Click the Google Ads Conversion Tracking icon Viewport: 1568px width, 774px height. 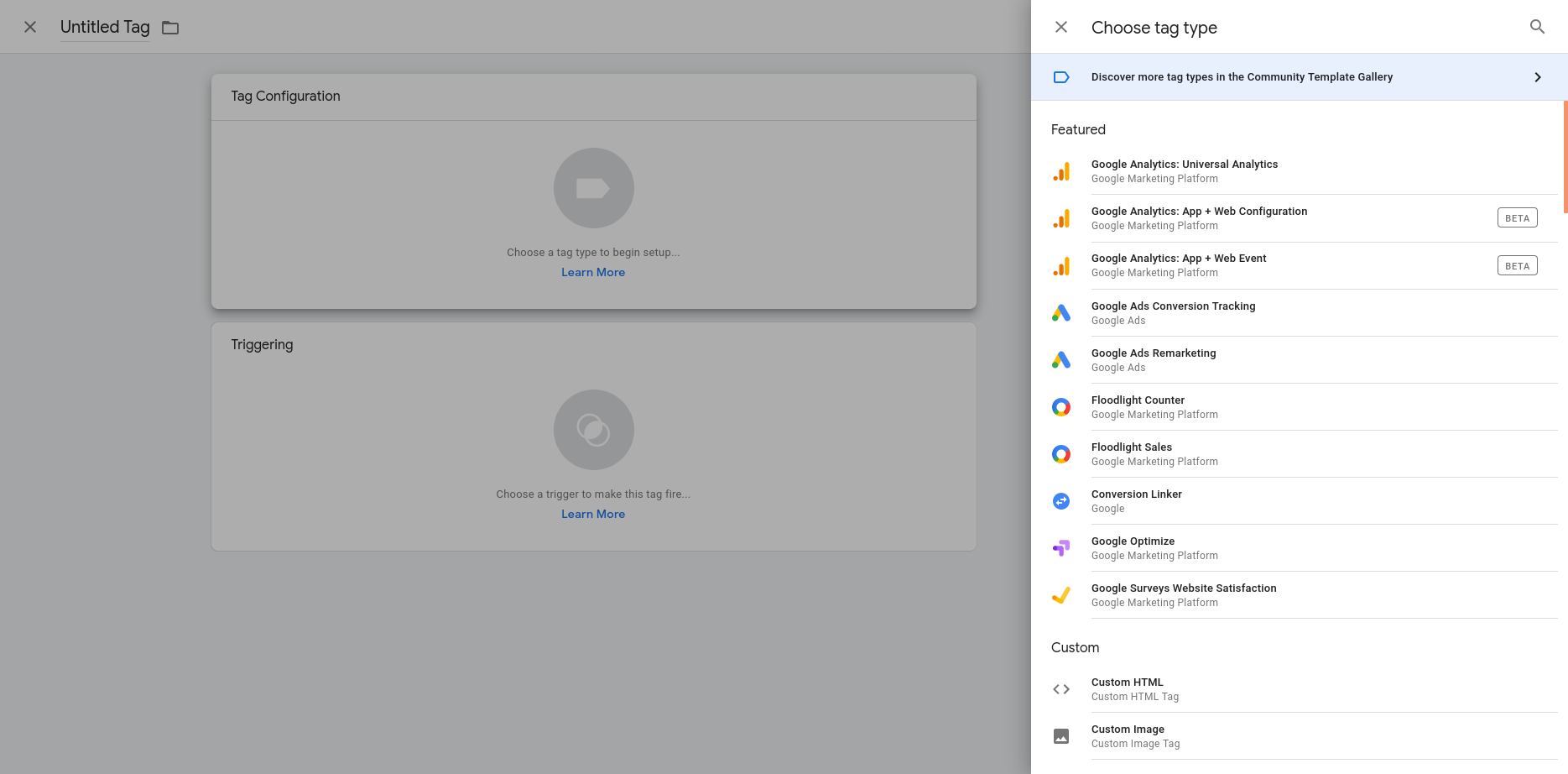(x=1061, y=313)
